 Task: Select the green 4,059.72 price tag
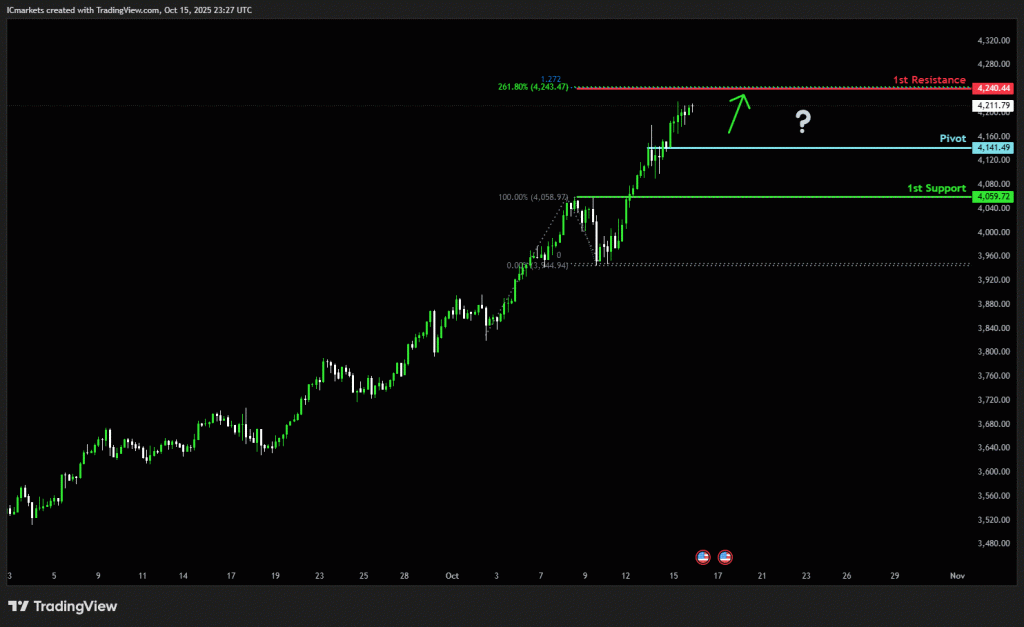(x=992, y=197)
